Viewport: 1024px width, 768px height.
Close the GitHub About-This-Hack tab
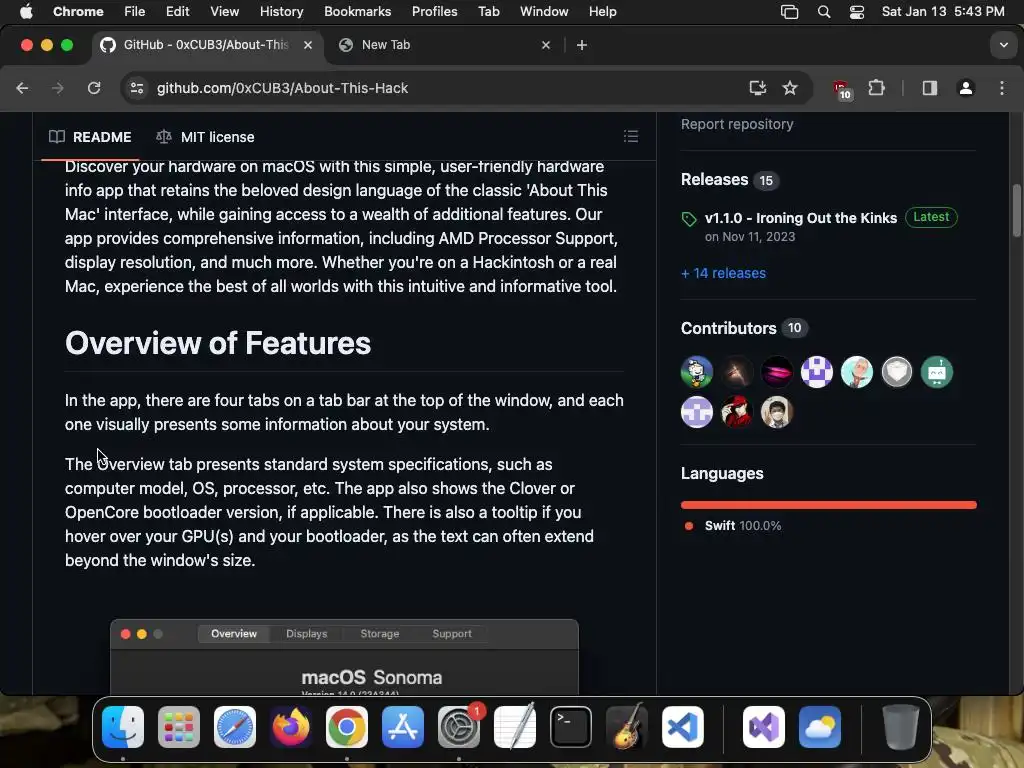point(308,45)
